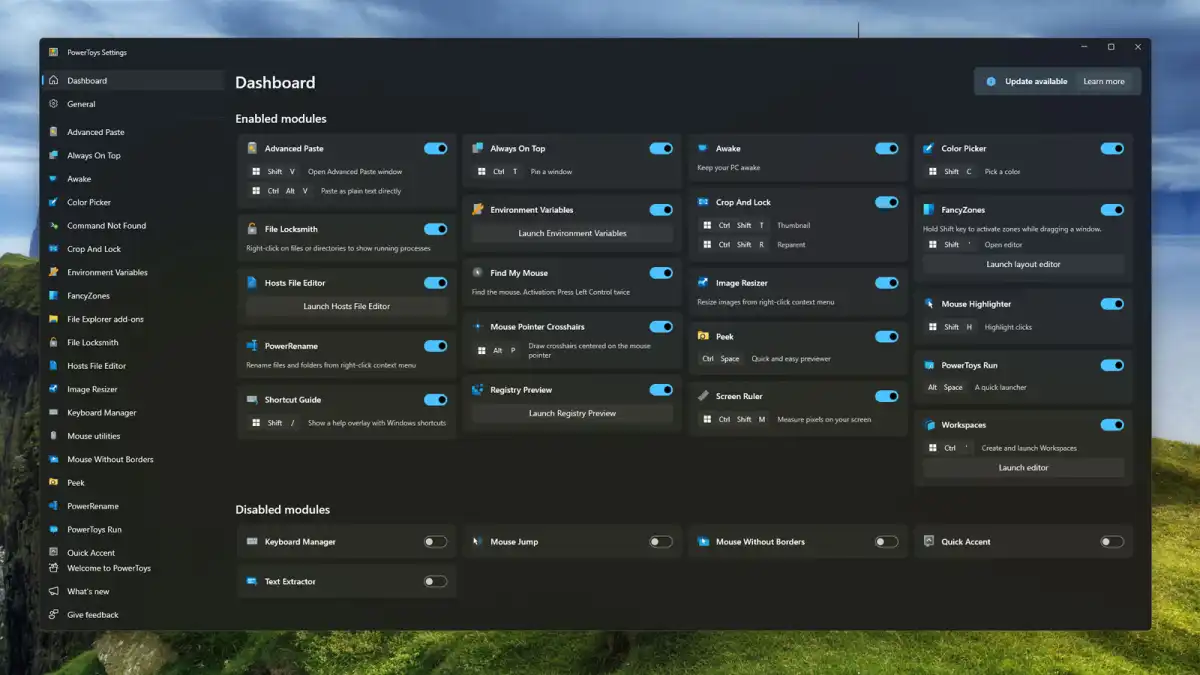
Task: Enable the Keyboard Manager toggle
Action: tap(435, 542)
